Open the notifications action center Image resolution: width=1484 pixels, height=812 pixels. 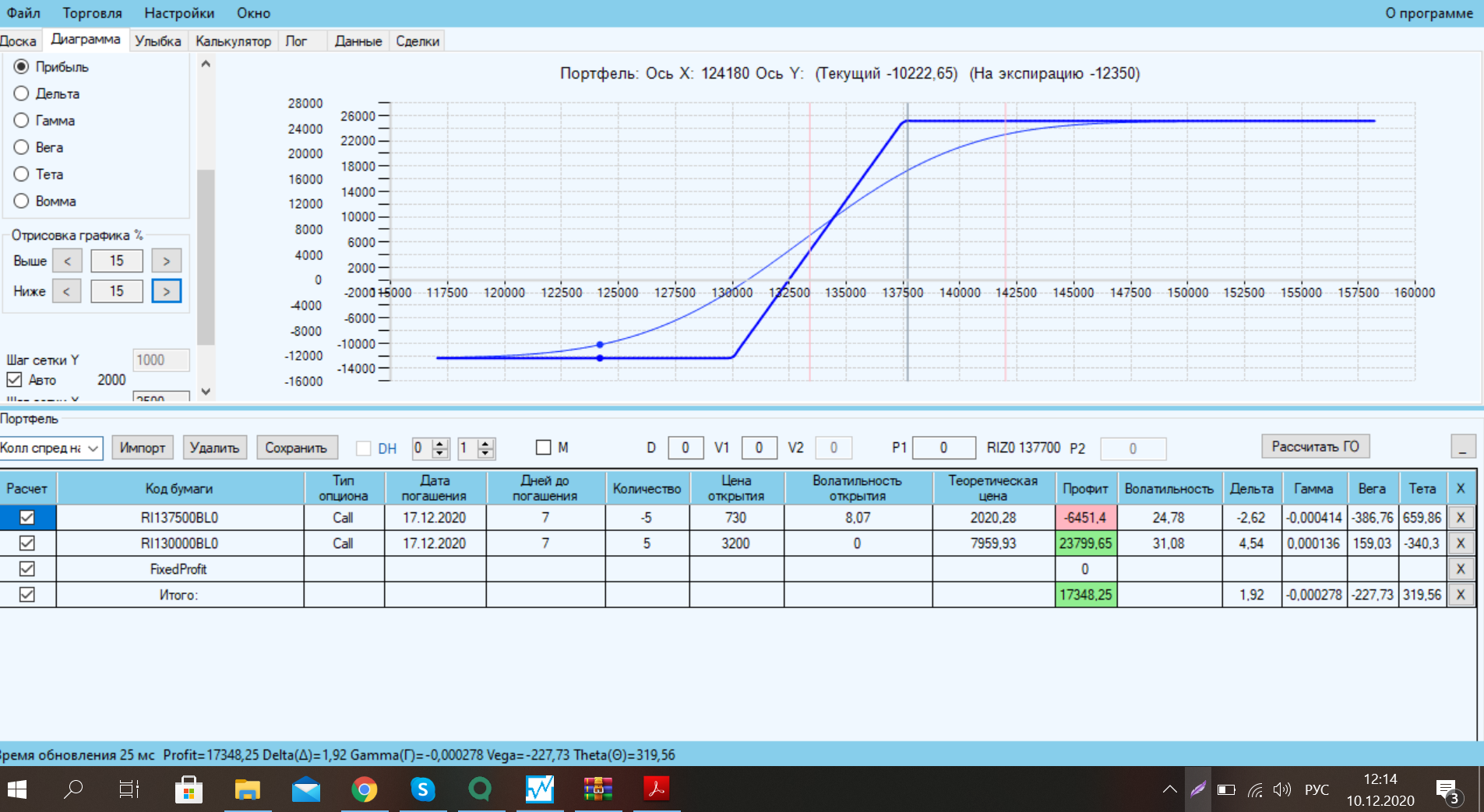pos(1447,791)
